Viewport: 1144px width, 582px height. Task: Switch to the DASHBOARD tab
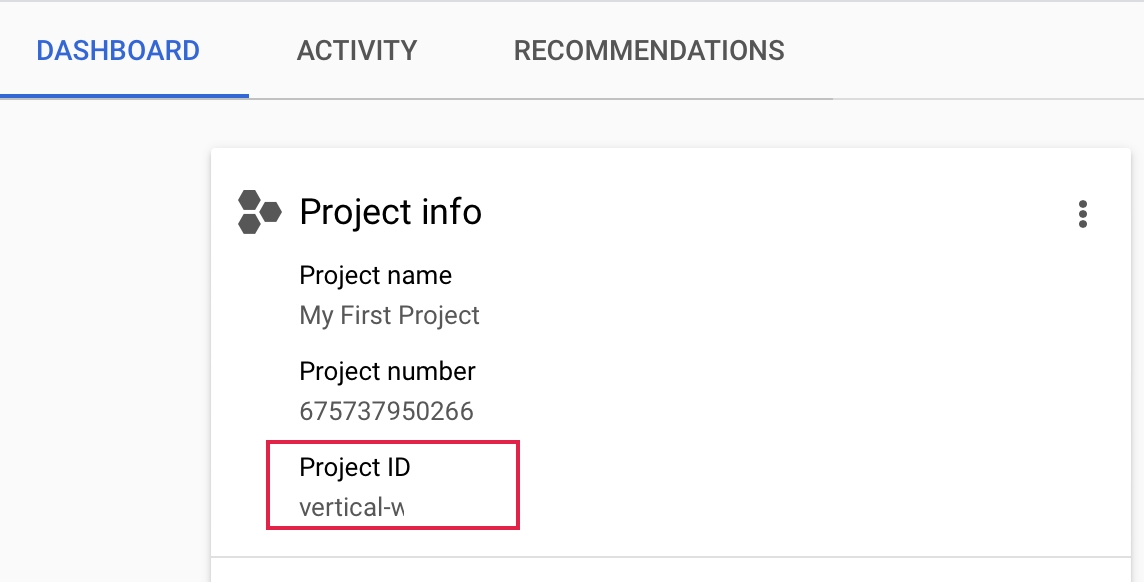coord(118,50)
